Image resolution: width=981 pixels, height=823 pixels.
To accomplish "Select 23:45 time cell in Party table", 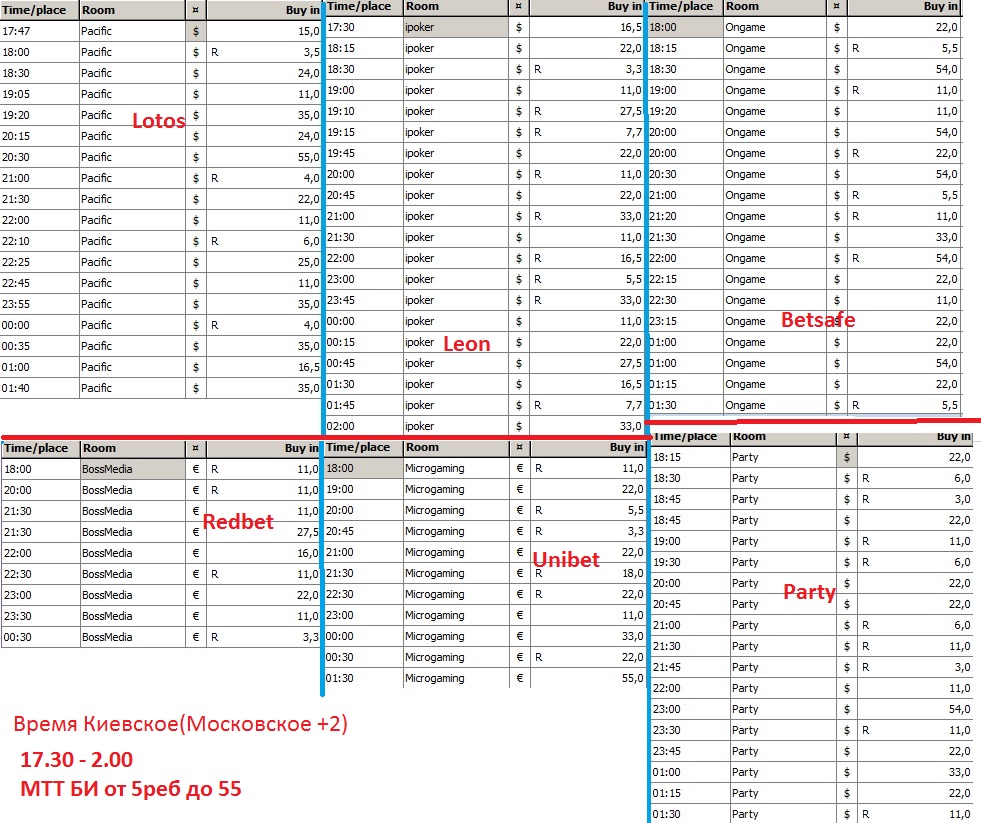I will pos(690,751).
